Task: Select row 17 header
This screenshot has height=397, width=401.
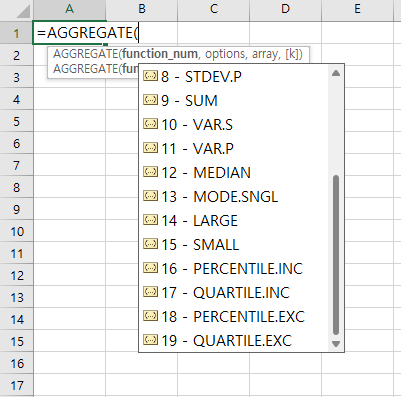Action: 16,386
